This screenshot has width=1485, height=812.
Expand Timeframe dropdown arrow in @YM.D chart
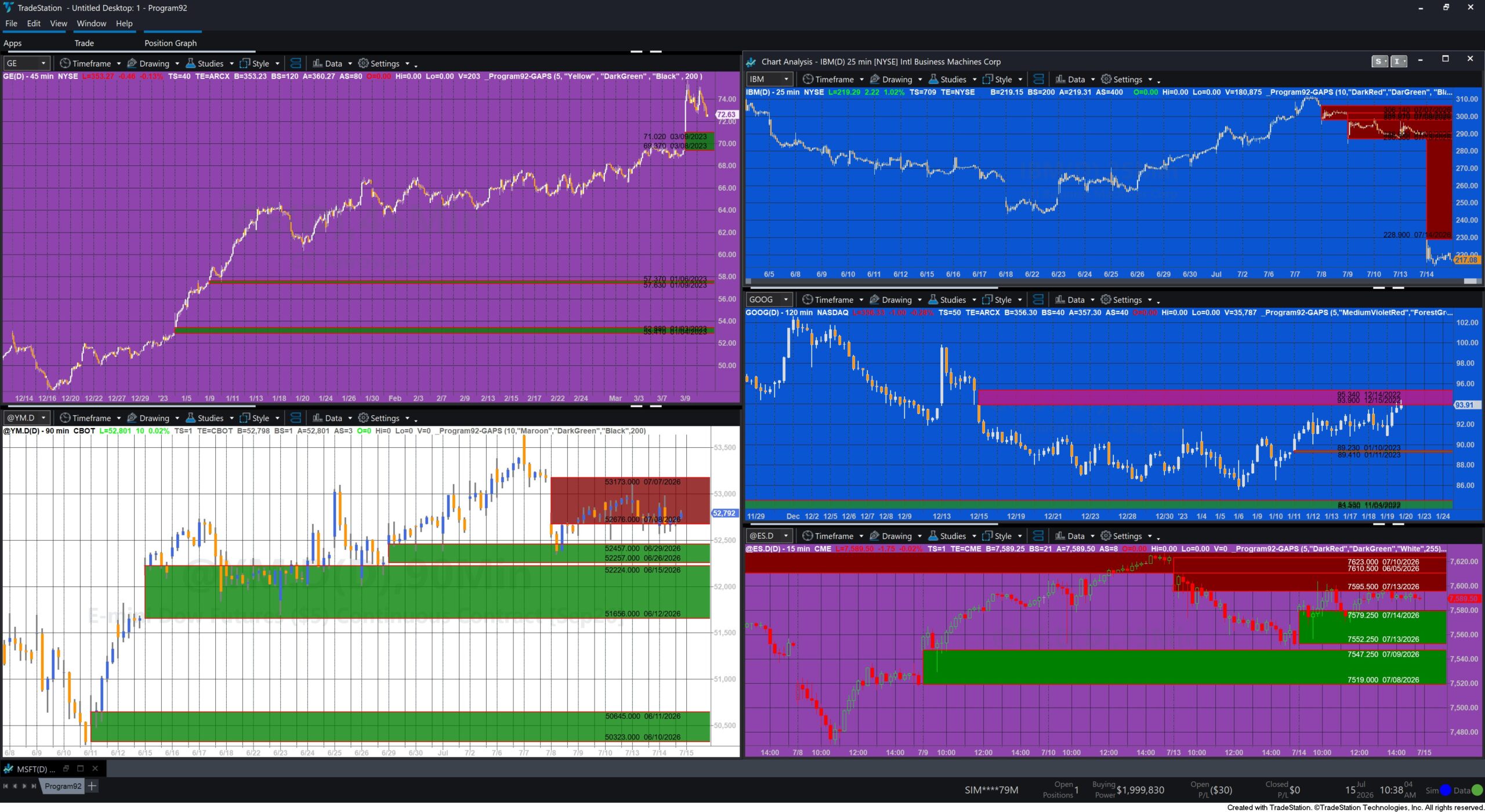[x=118, y=418]
